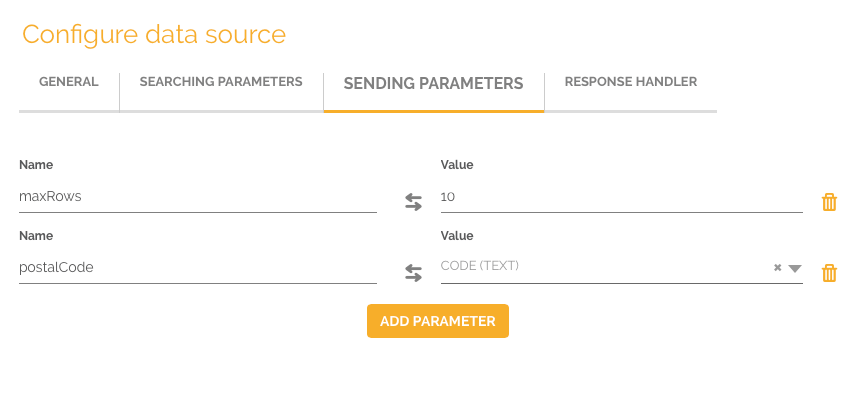Screen dimensions: 846x397
Task: Go to the Response Handler tab
Action: [x=631, y=82]
